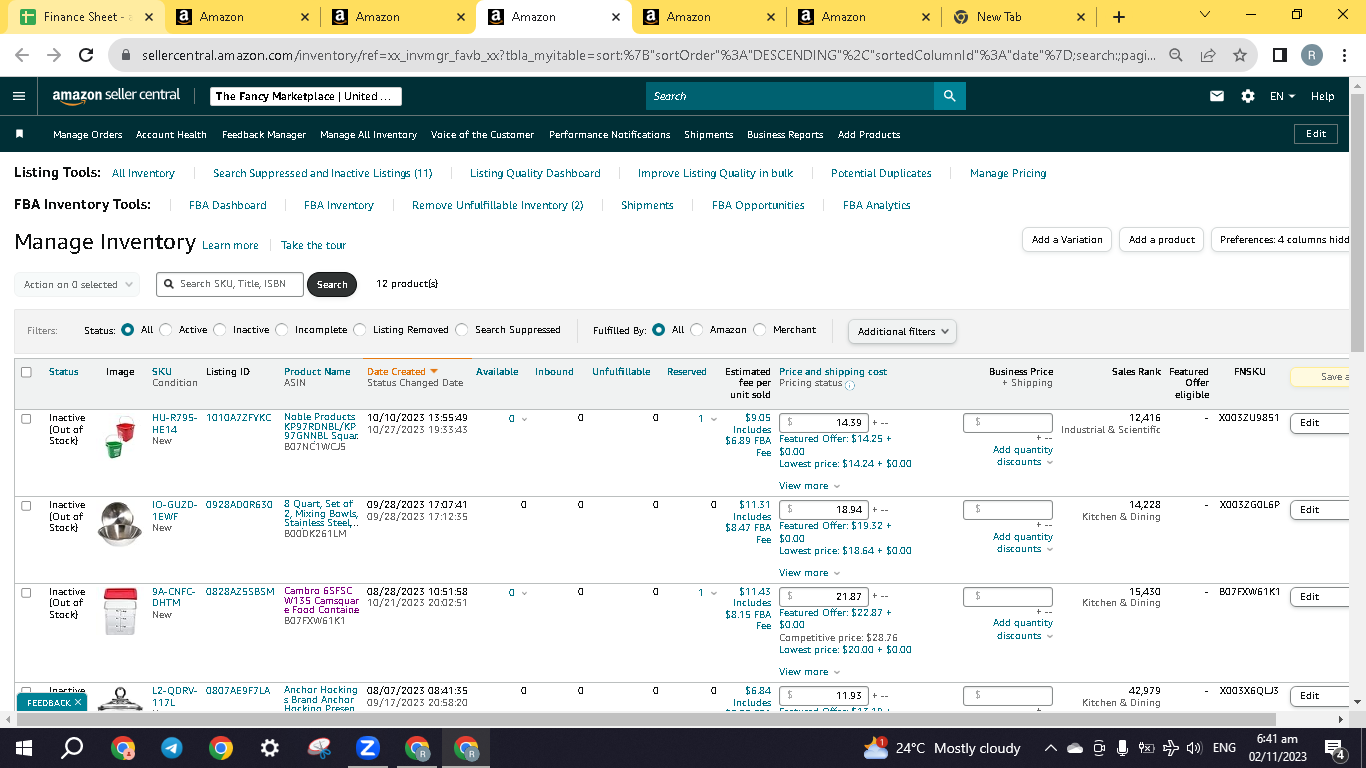Choose the Listing Removed status radio
Viewport: 1366px width, 768px height.
tap(360, 330)
